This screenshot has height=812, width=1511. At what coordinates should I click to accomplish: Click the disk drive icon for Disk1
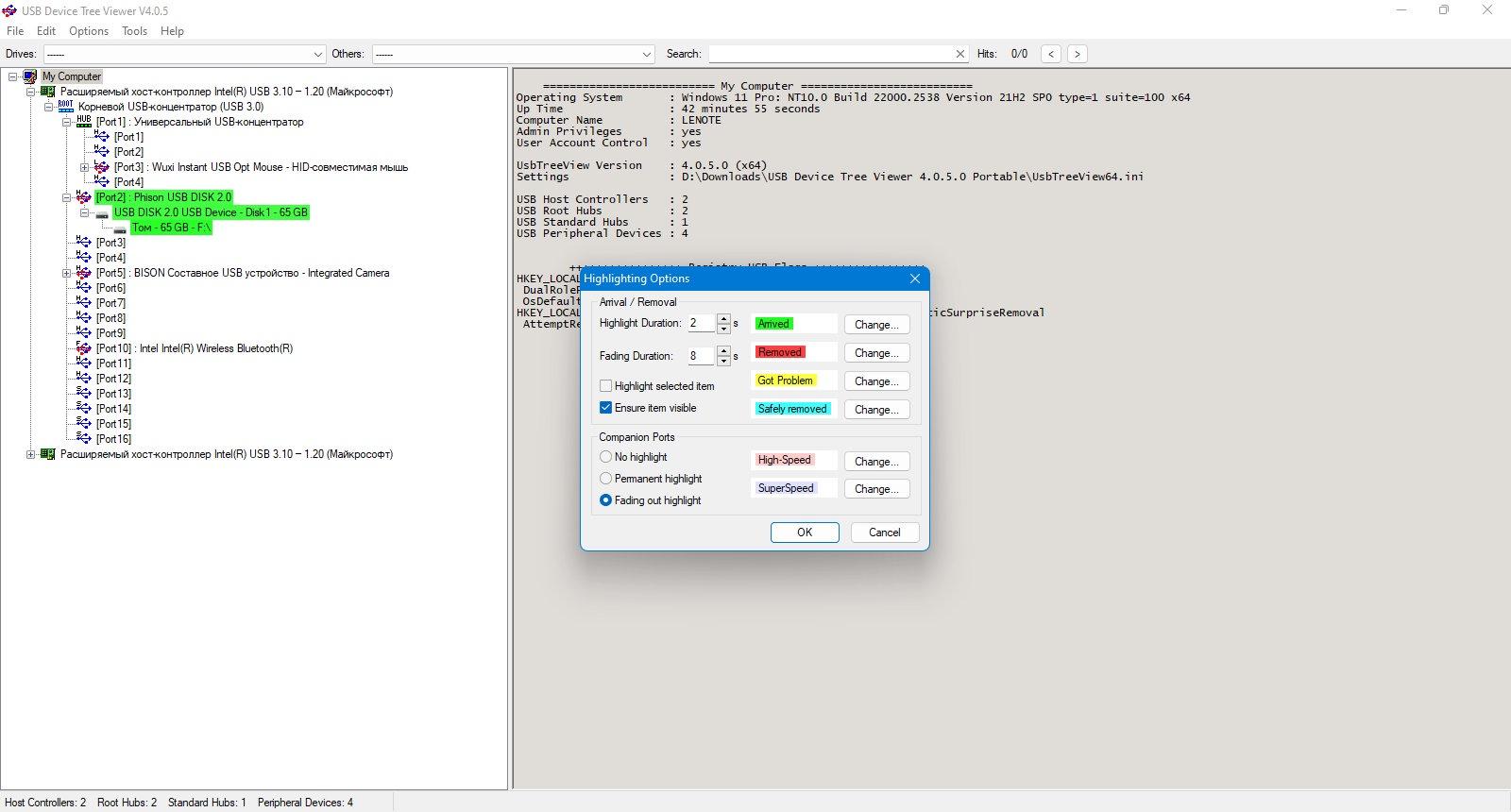[102, 213]
